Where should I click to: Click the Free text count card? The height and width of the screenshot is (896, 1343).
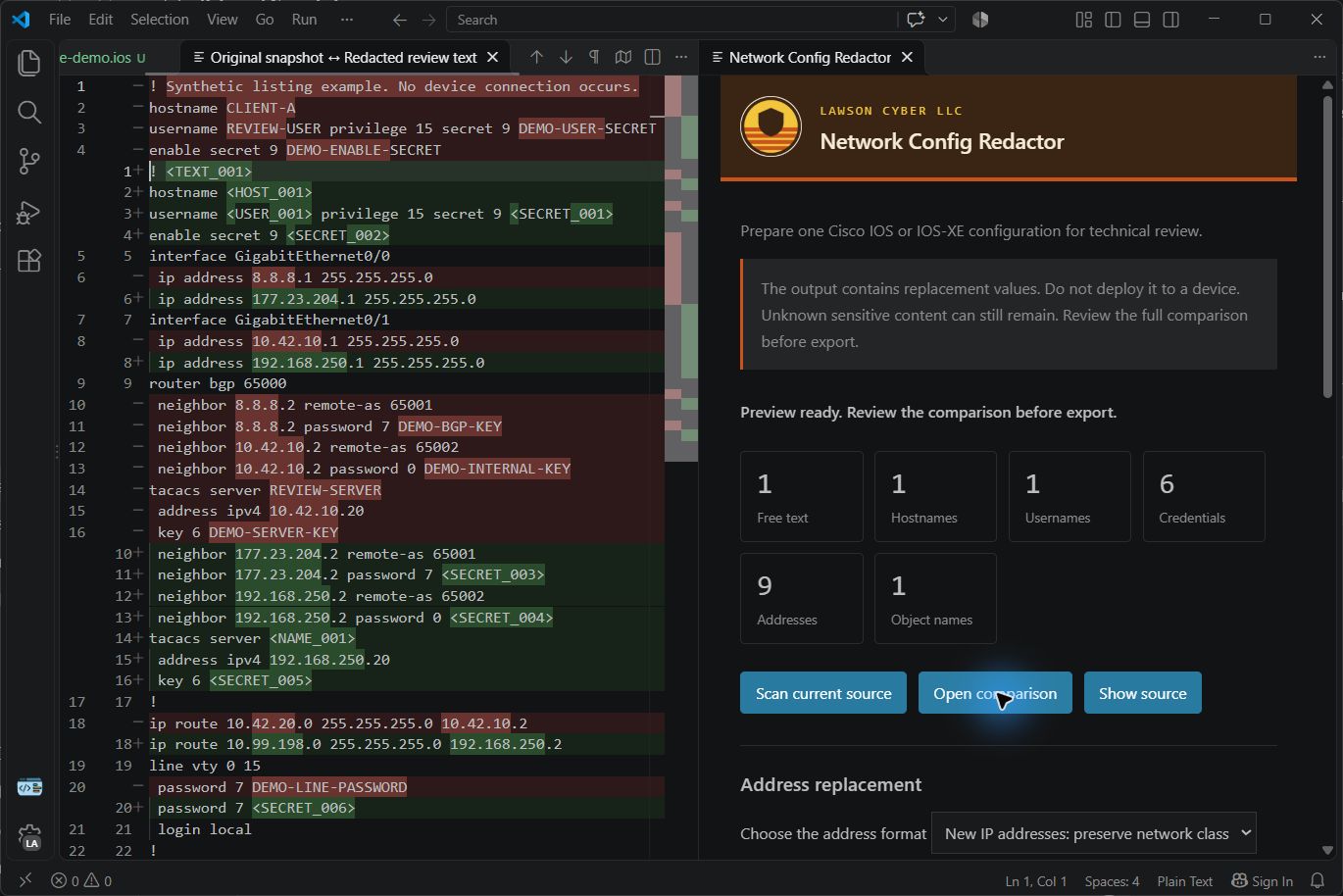coord(802,497)
